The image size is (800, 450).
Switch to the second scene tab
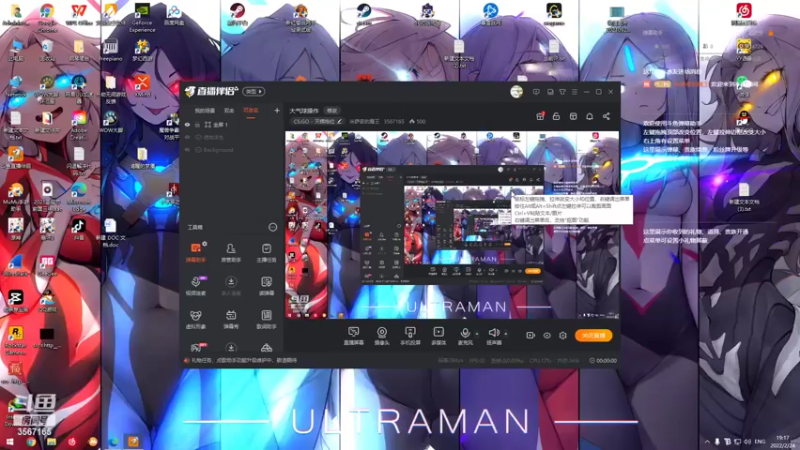[x=229, y=111]
